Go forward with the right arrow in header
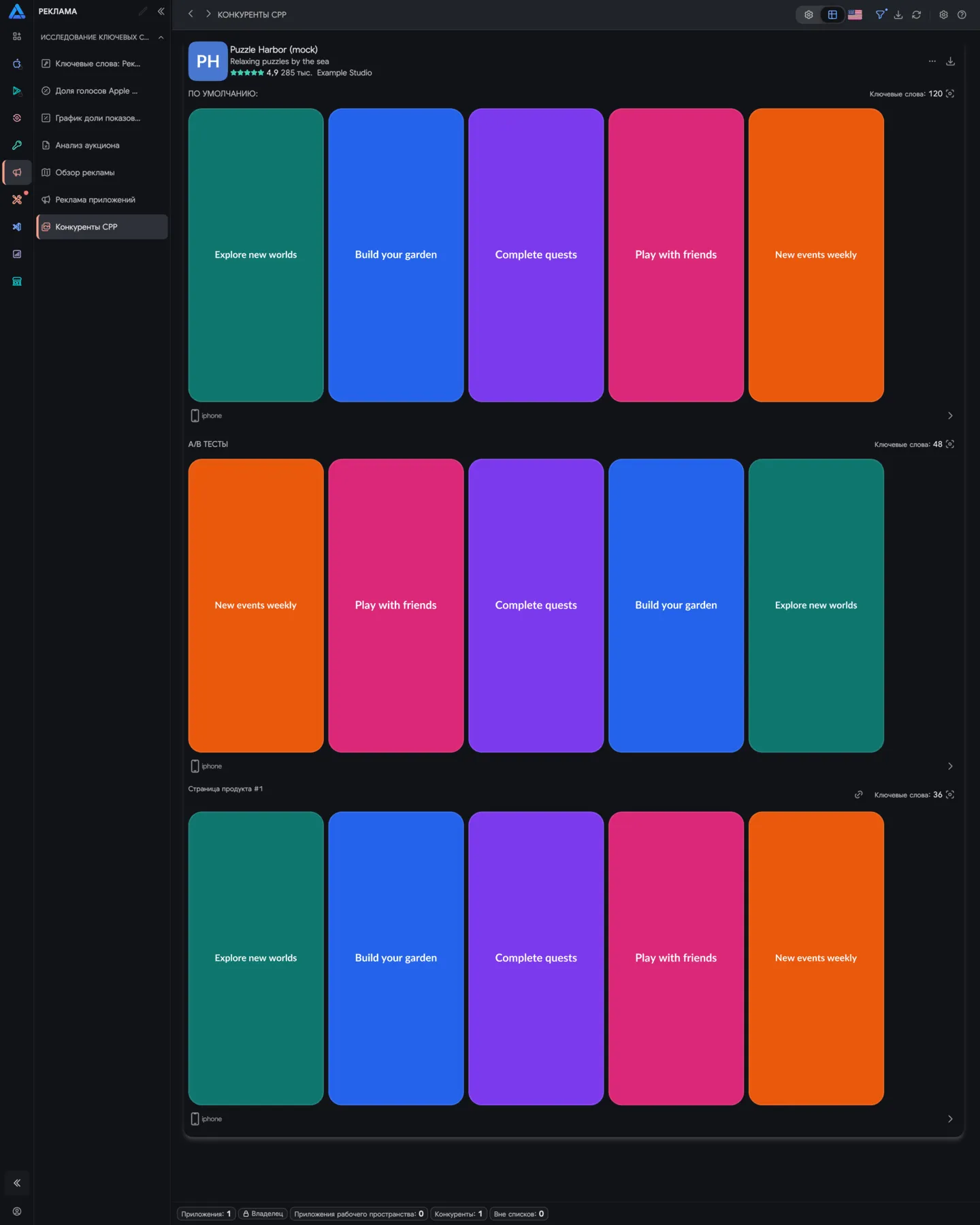 (x=208, y=14)
